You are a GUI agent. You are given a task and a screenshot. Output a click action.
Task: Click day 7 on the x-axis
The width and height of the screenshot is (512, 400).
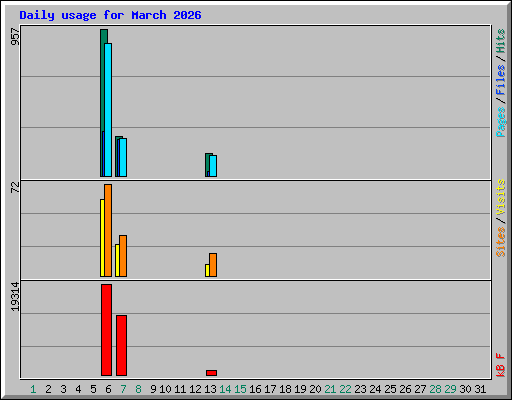[123, 389]
